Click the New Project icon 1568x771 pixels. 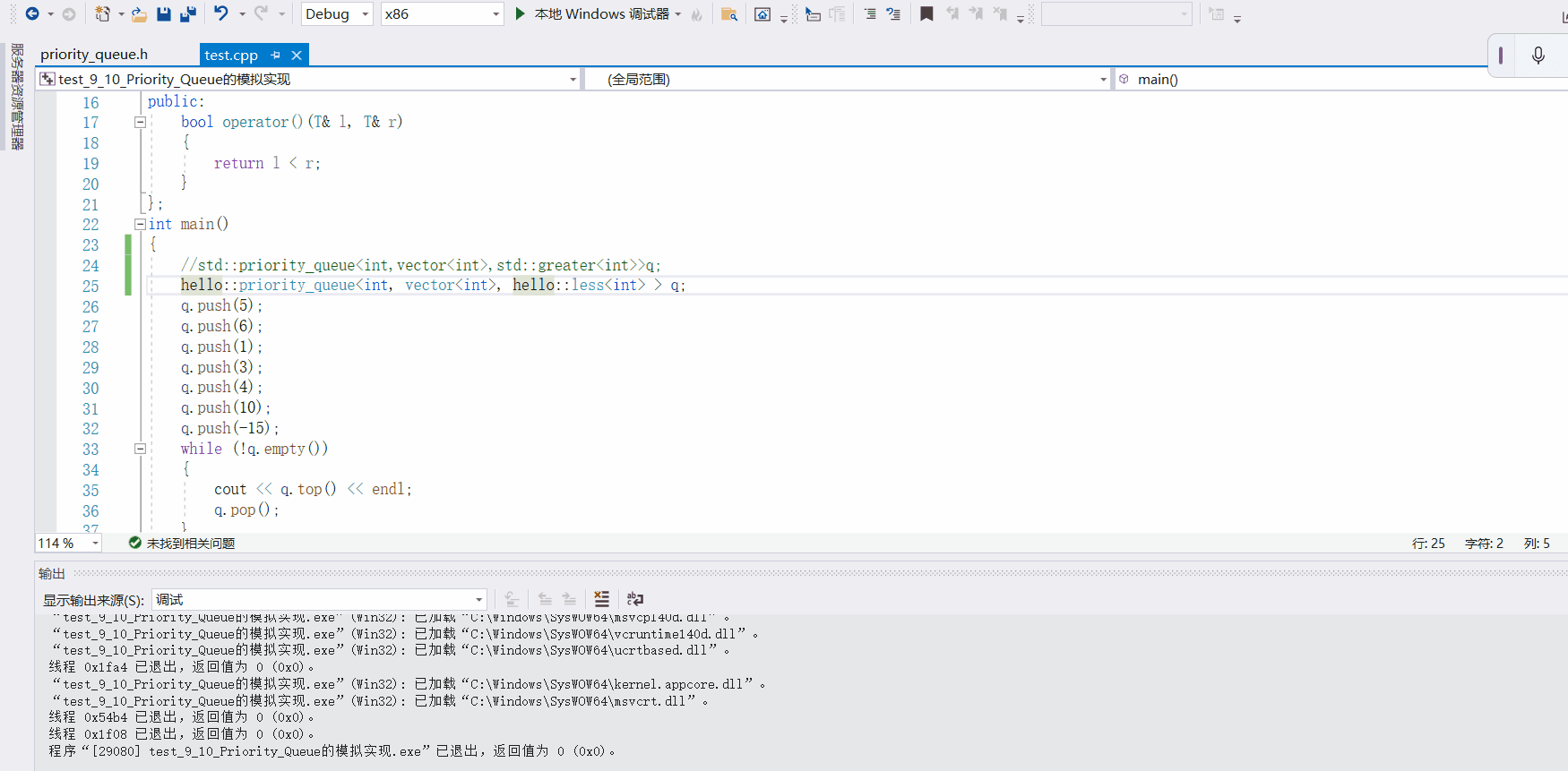coord(102,13)
